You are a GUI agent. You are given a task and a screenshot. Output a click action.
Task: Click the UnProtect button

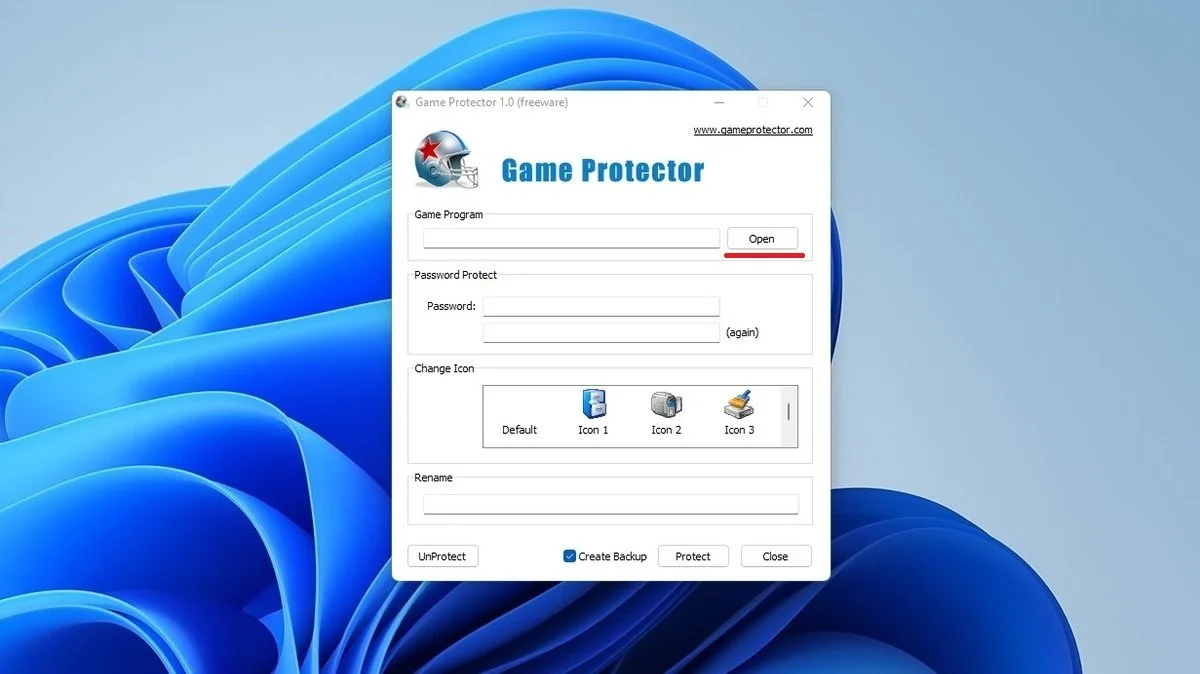(x=443, y=556)
